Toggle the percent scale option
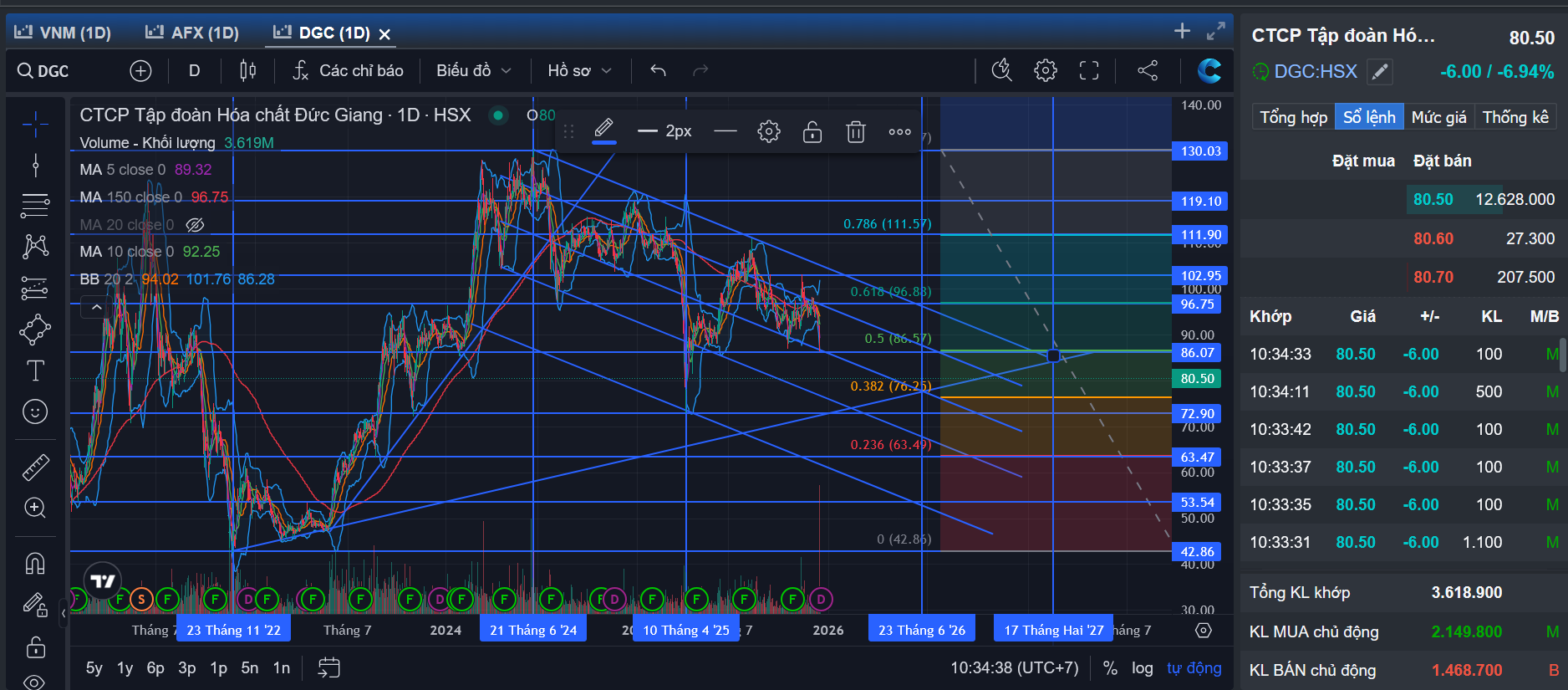The height and width of the screenshot is (690, 1568). 1110,667
